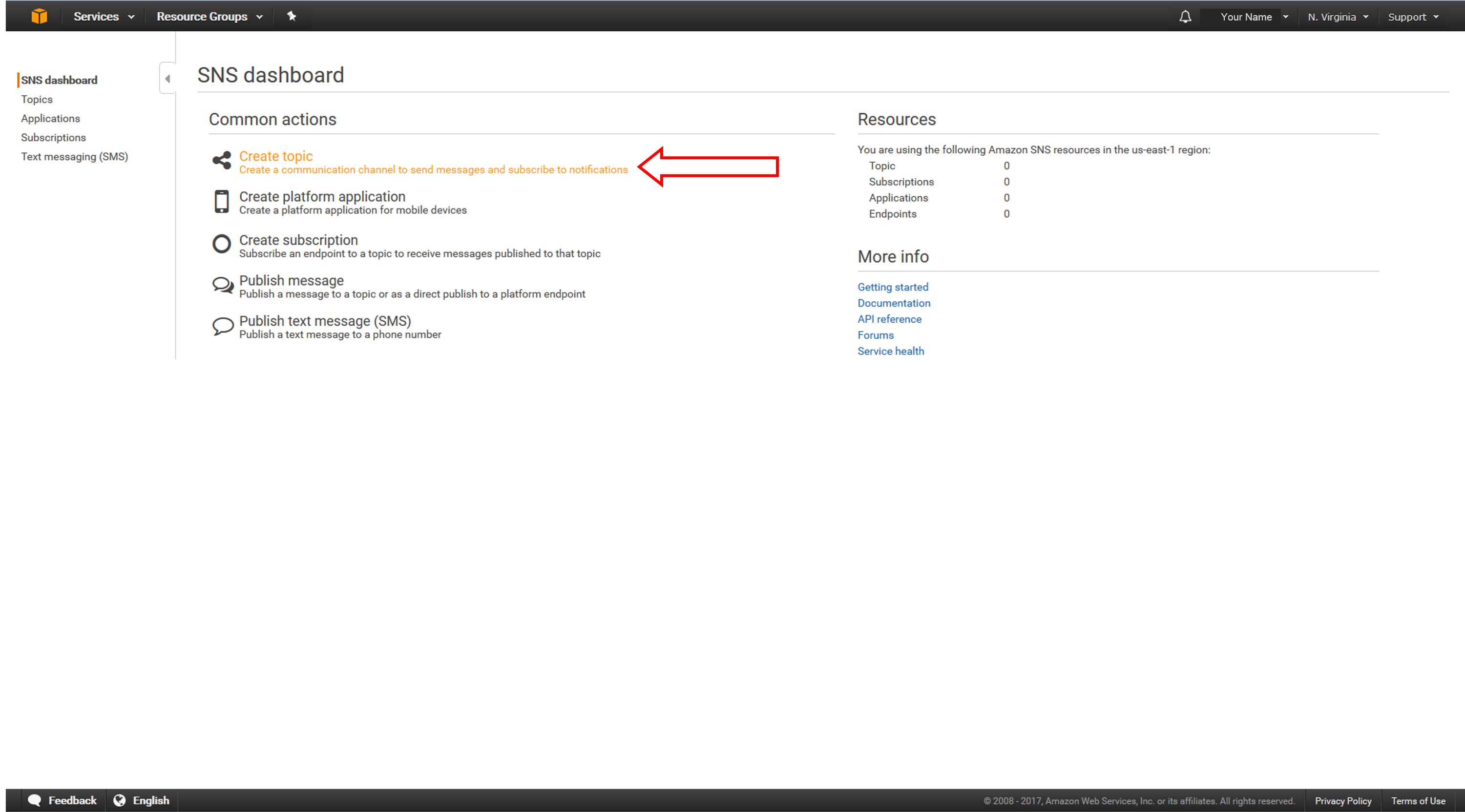Click the Endpoints resource label
This screenshot has width=1465, height=812.
(x=892, y=214)
